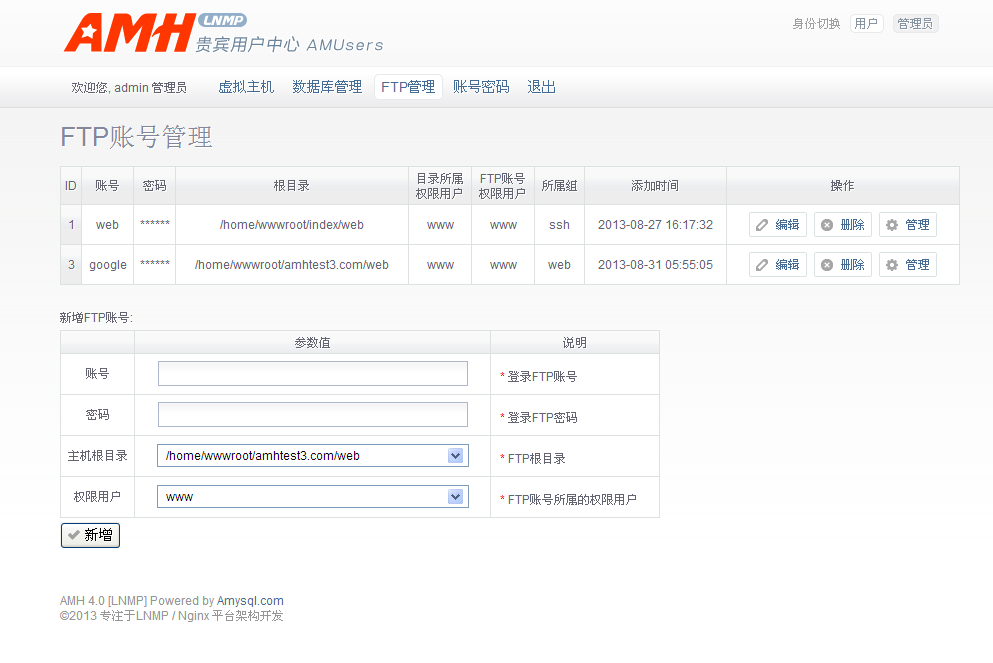Image resolution: width=993 pixels, height=663 pixels.
Task: Open the 权限用户 dropdown
Action: 455,497
